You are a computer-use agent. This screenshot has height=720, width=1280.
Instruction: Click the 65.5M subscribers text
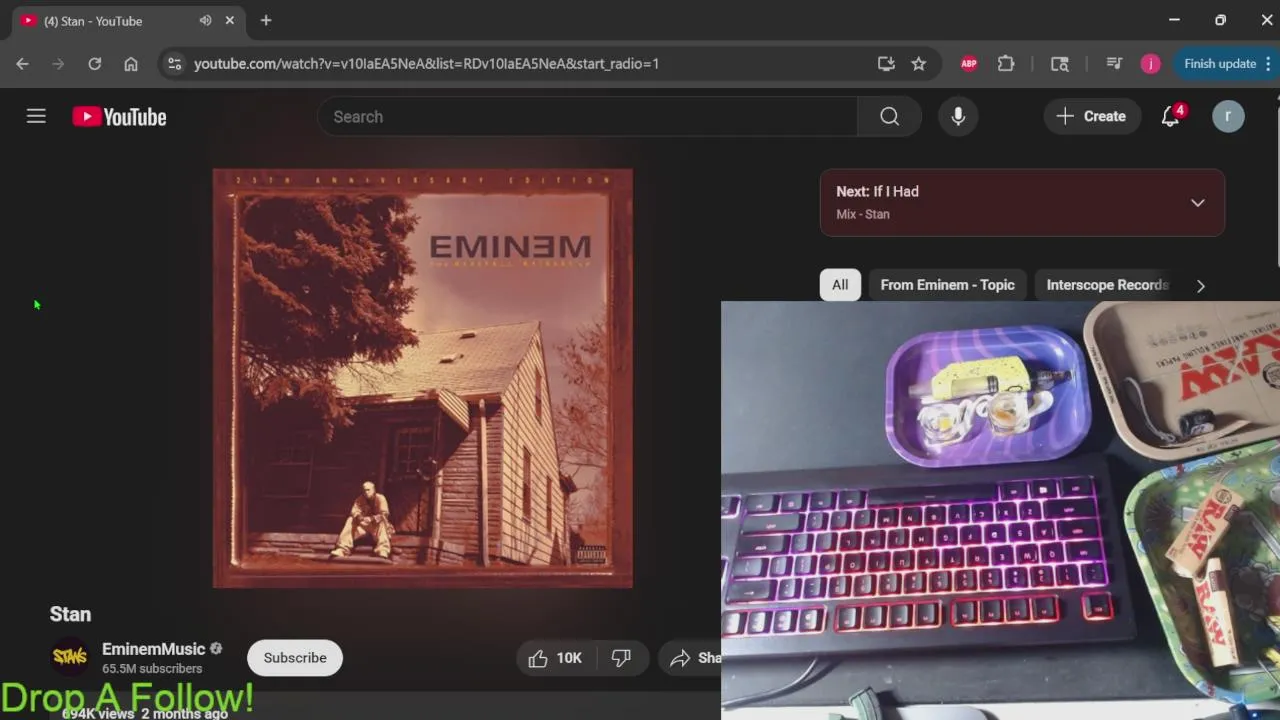pos(152,669)
